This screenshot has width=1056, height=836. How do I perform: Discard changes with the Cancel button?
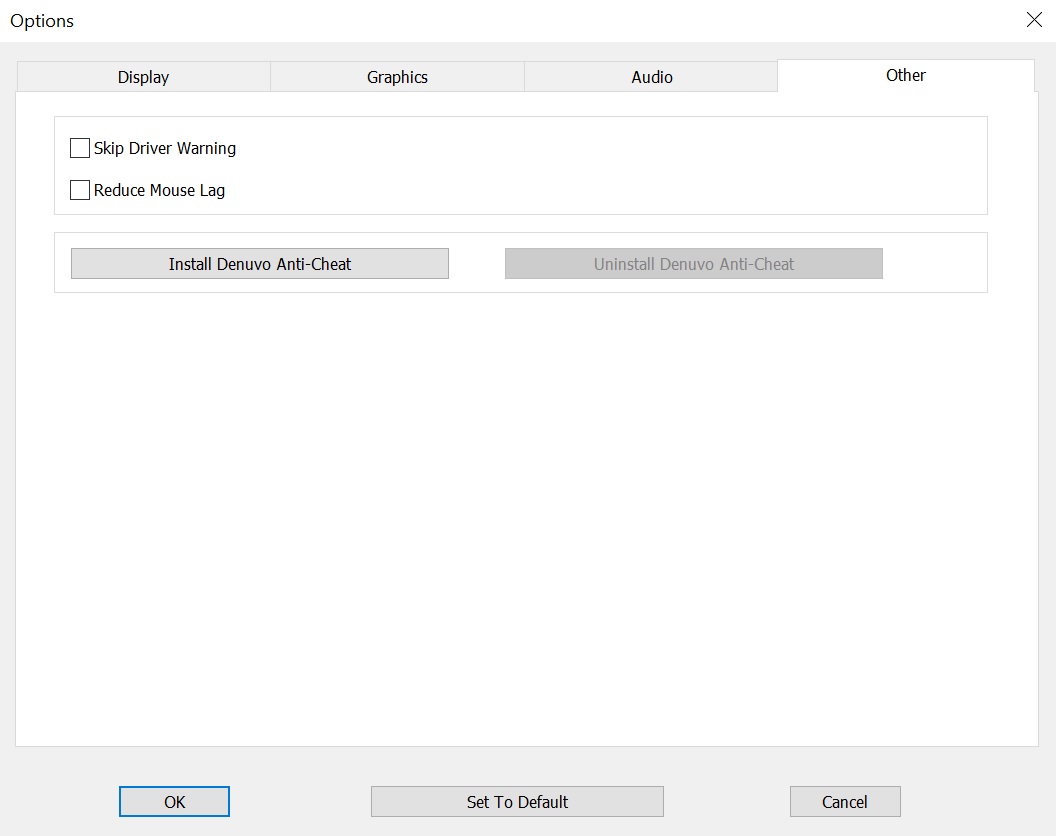[845, 802]
